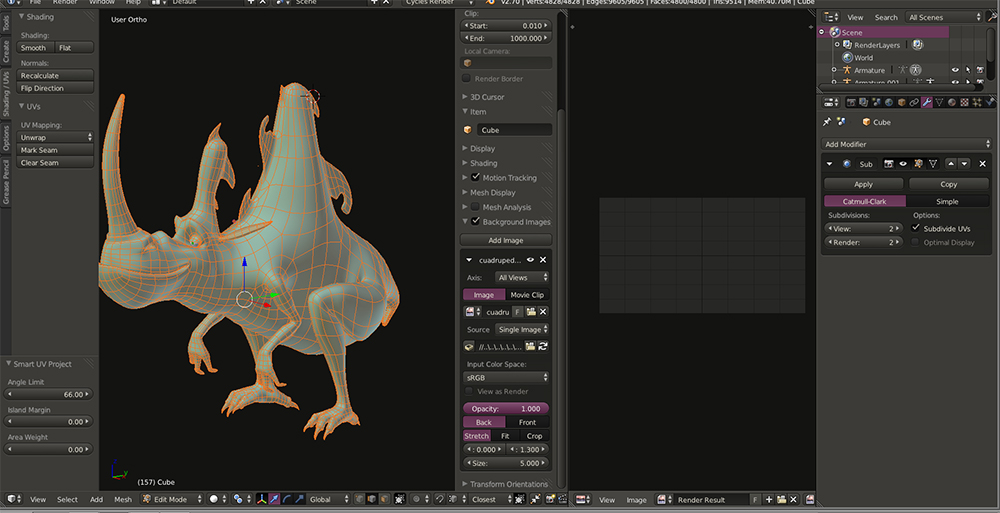Open the Mesh menu in 3D view header
This screenshot has height=513, width=1000.
122,500
